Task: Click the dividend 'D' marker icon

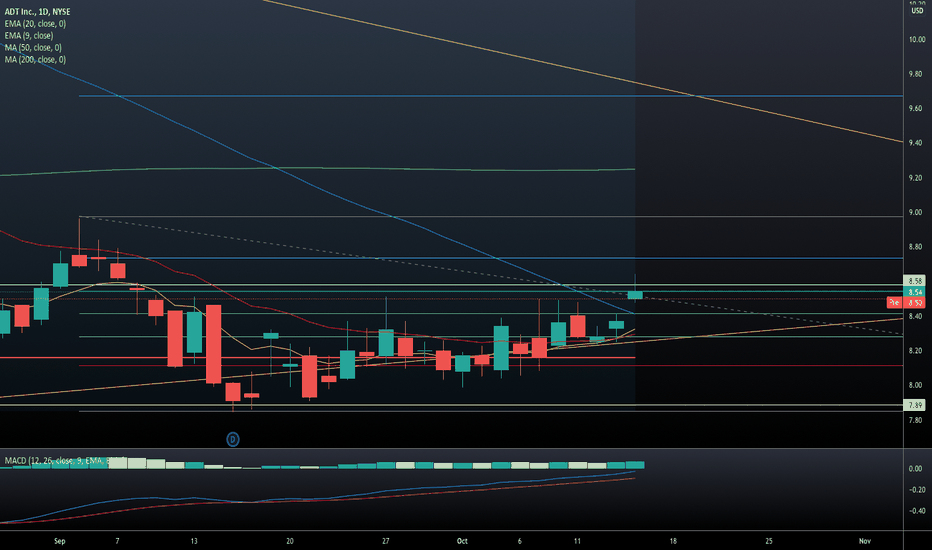Action: pos(233,439)
